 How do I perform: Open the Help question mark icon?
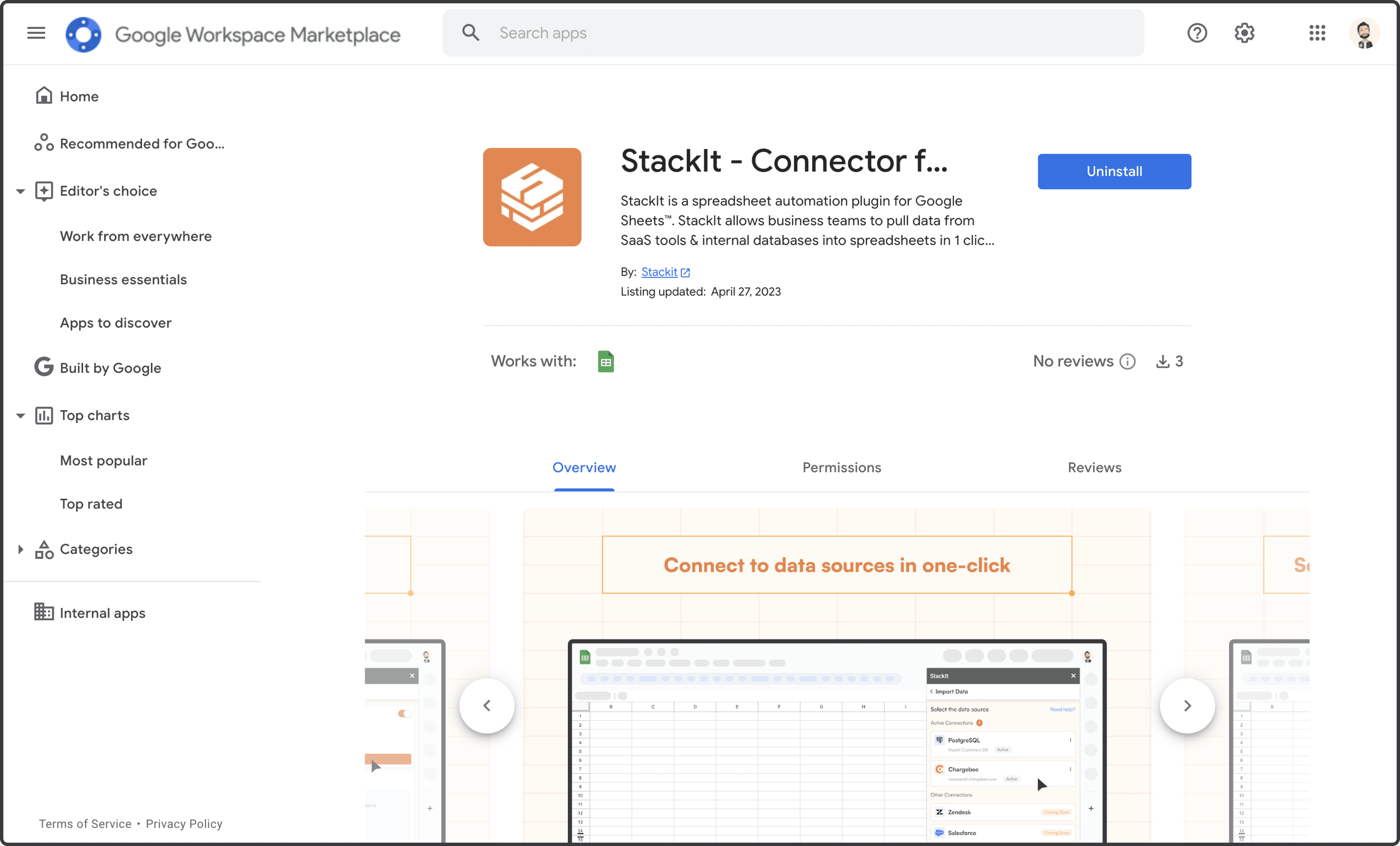point(1197,33)
